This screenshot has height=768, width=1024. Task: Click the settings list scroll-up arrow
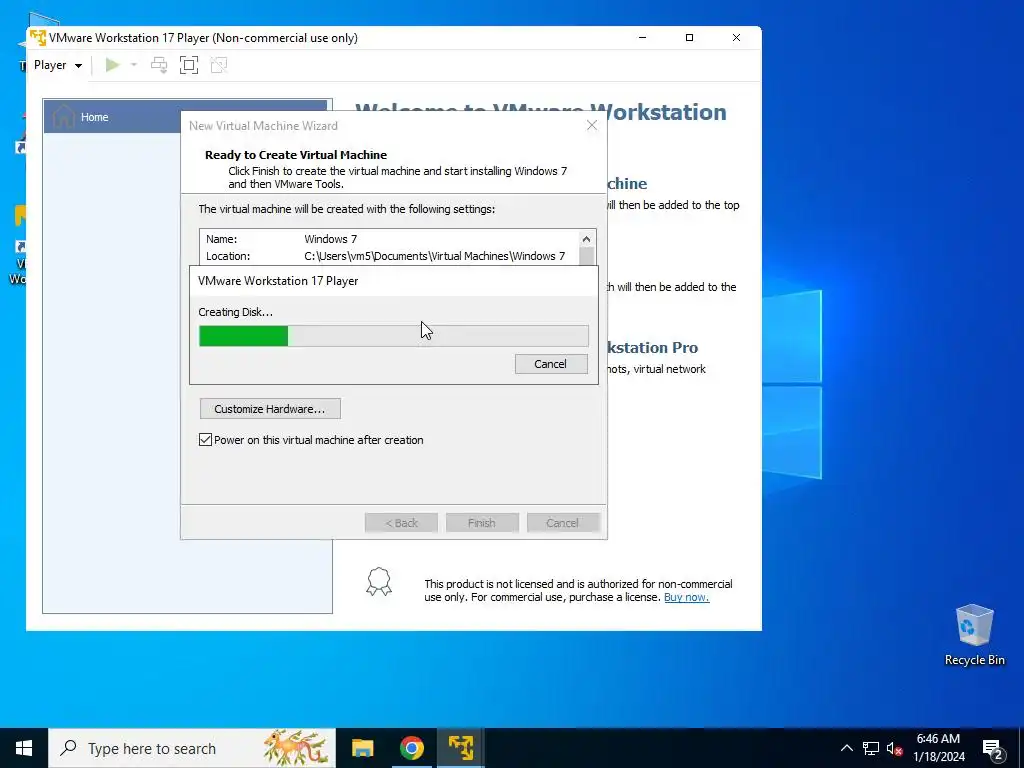tap(586, 239)
